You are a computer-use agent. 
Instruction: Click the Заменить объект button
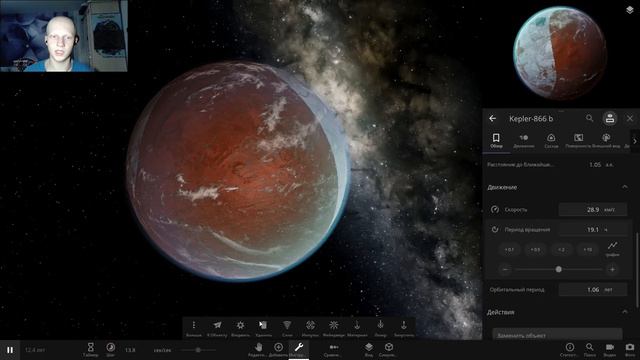(557, 335)
